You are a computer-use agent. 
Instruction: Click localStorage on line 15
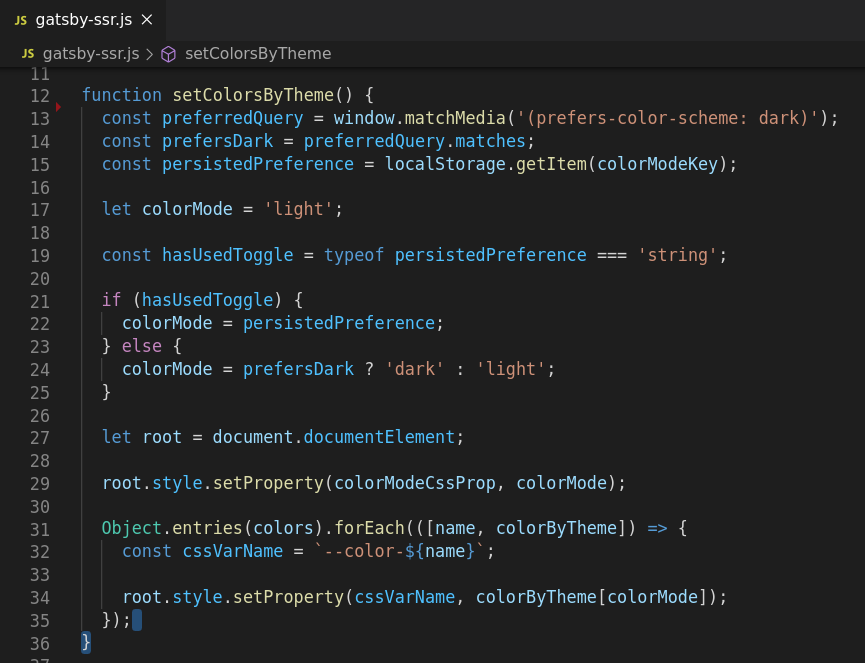(445, 164)
